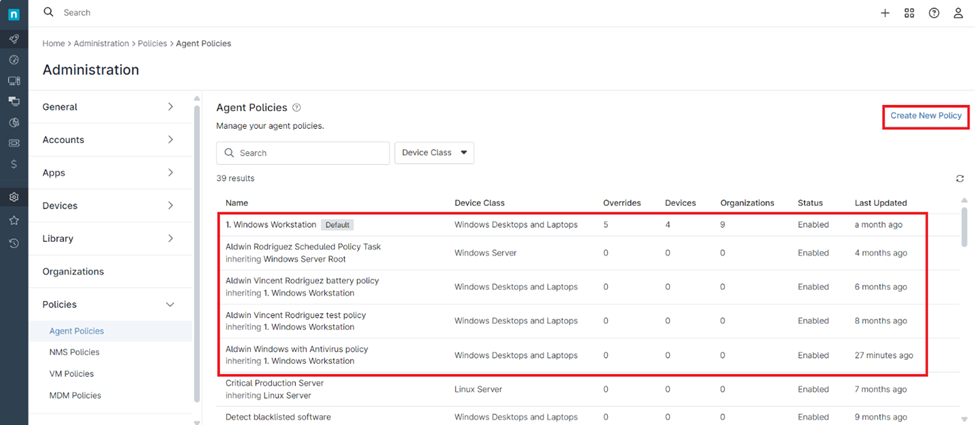Expand the Devices admin section
Image resolution: width=975 pixels, height=425 pixels.
click(x=109, y=206)
